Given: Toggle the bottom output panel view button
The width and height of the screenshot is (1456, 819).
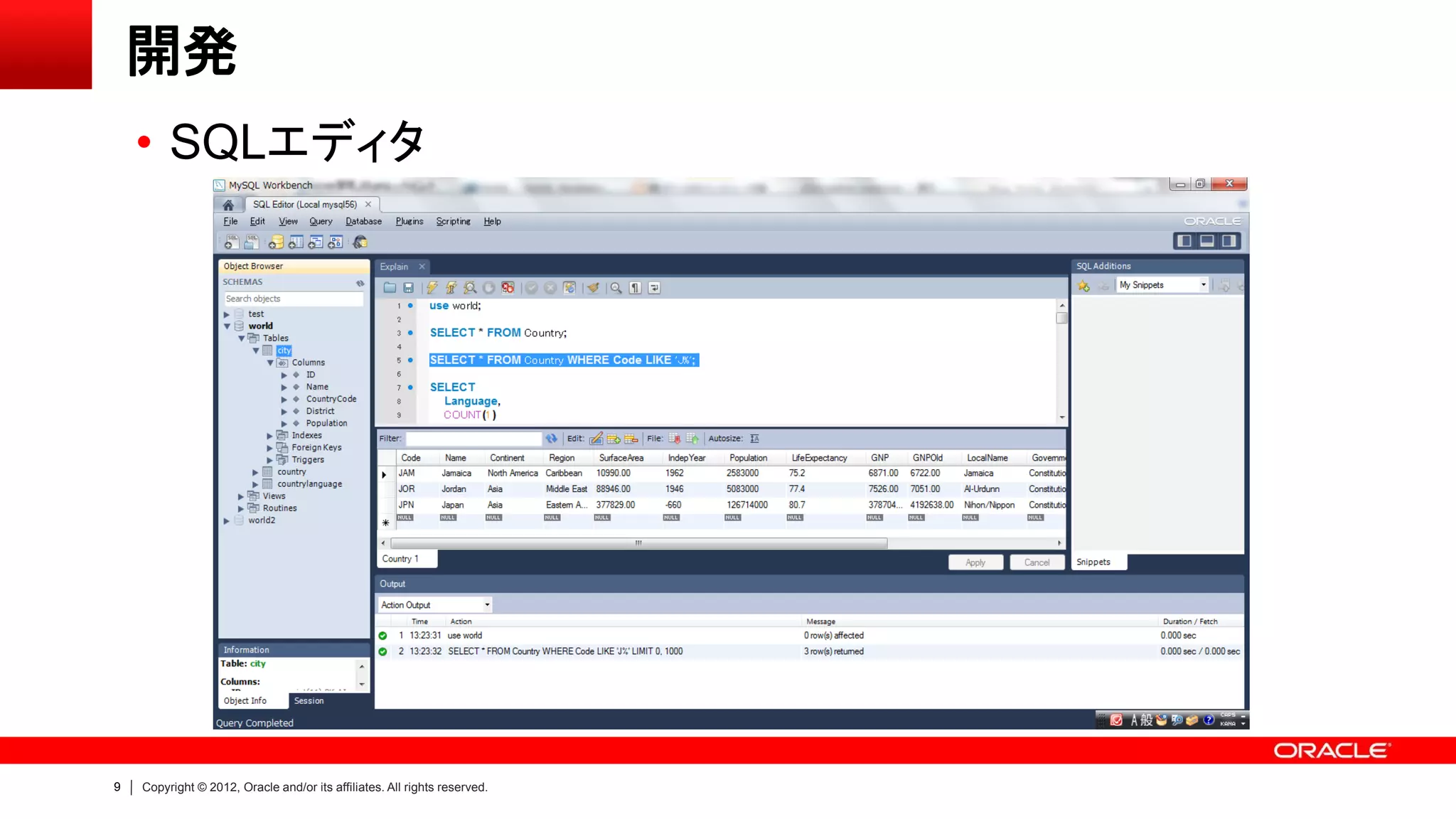Looking at the screenshot, I should (1206, 241).
